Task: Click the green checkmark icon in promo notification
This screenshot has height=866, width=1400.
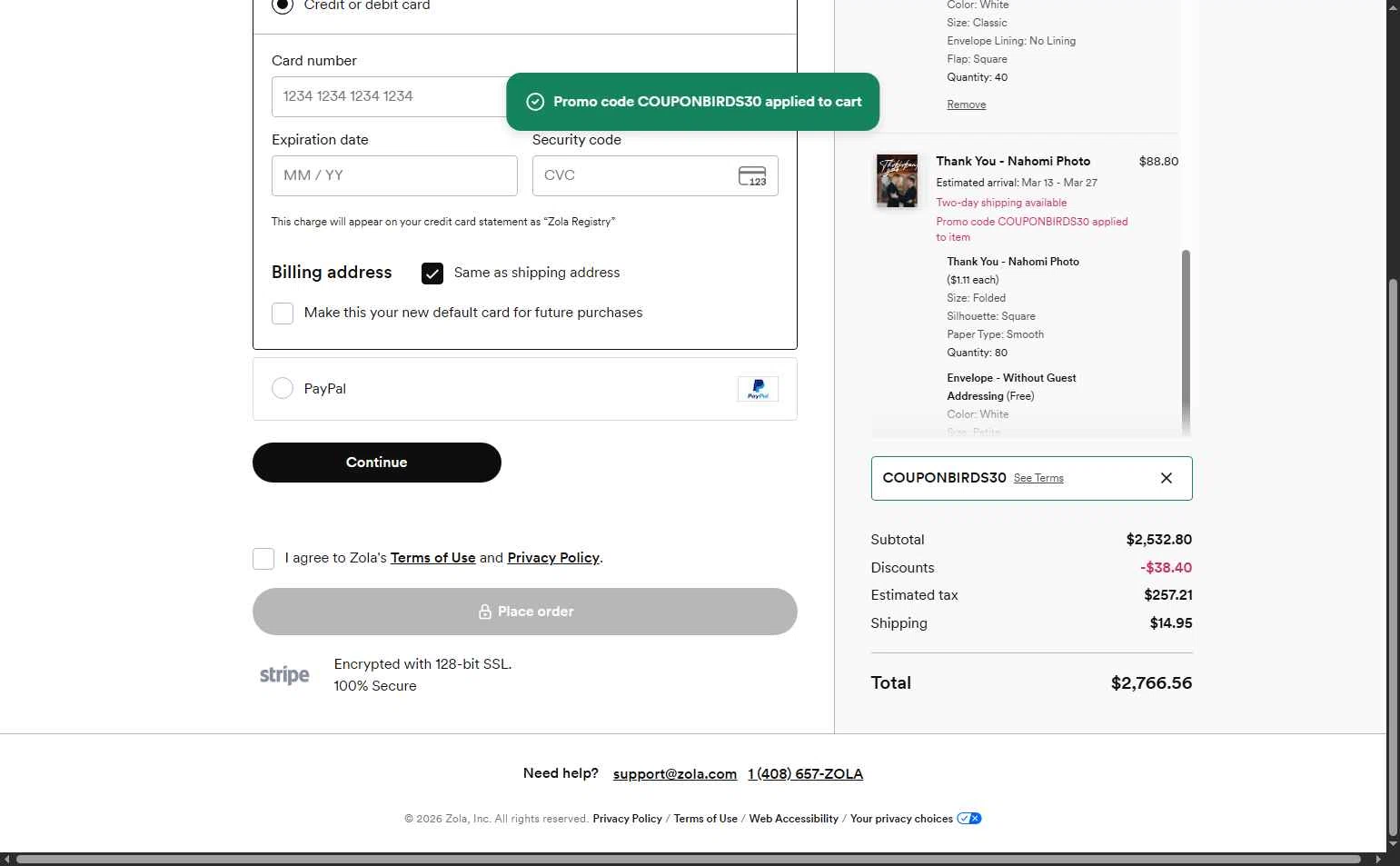Action: coord(535,102)
